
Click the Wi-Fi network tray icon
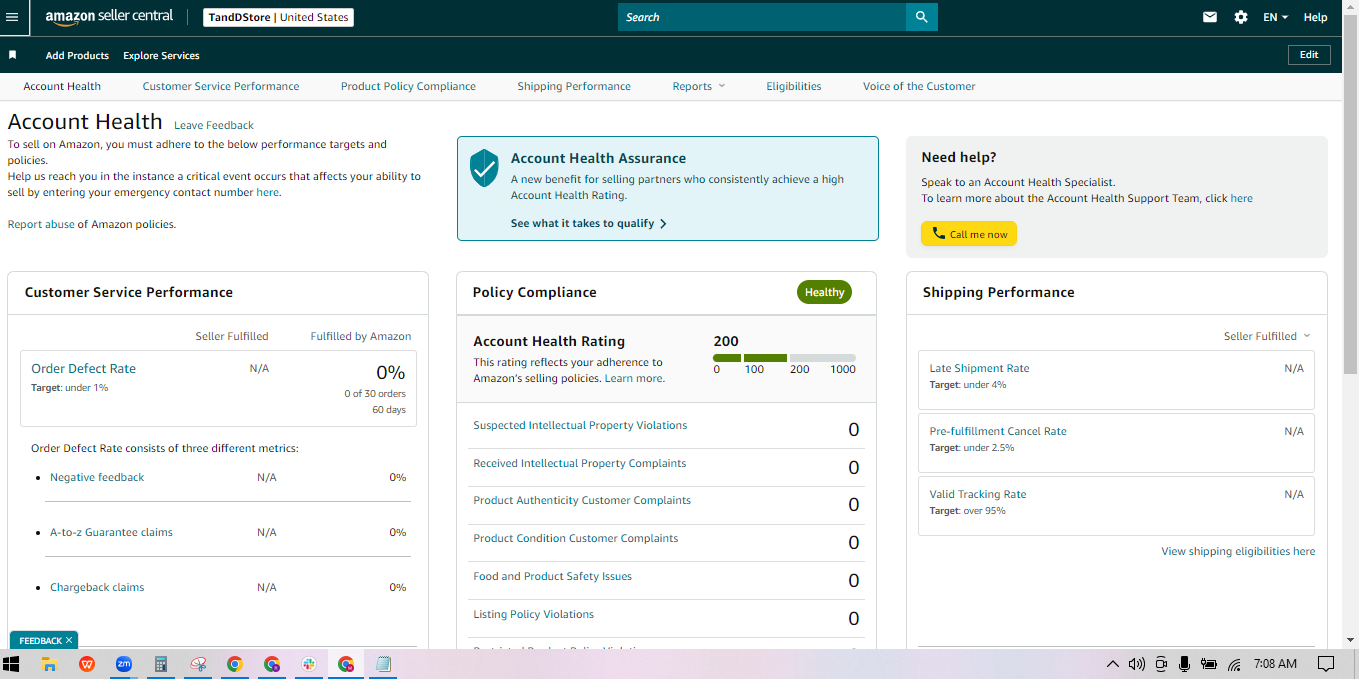1234,664
